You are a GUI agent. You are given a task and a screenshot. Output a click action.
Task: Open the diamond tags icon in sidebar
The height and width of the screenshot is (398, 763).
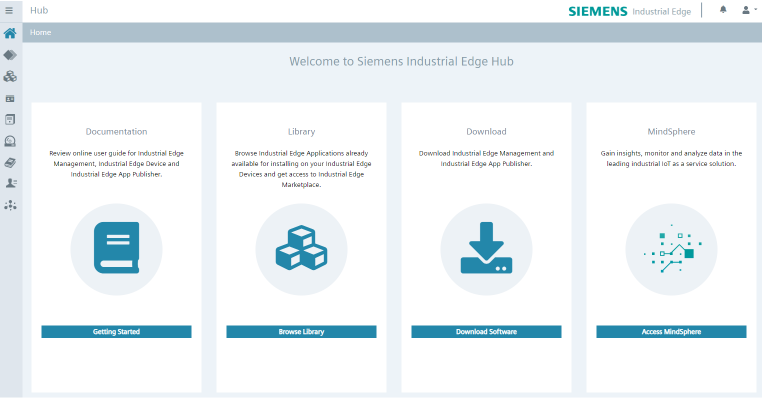coord(10,55)
